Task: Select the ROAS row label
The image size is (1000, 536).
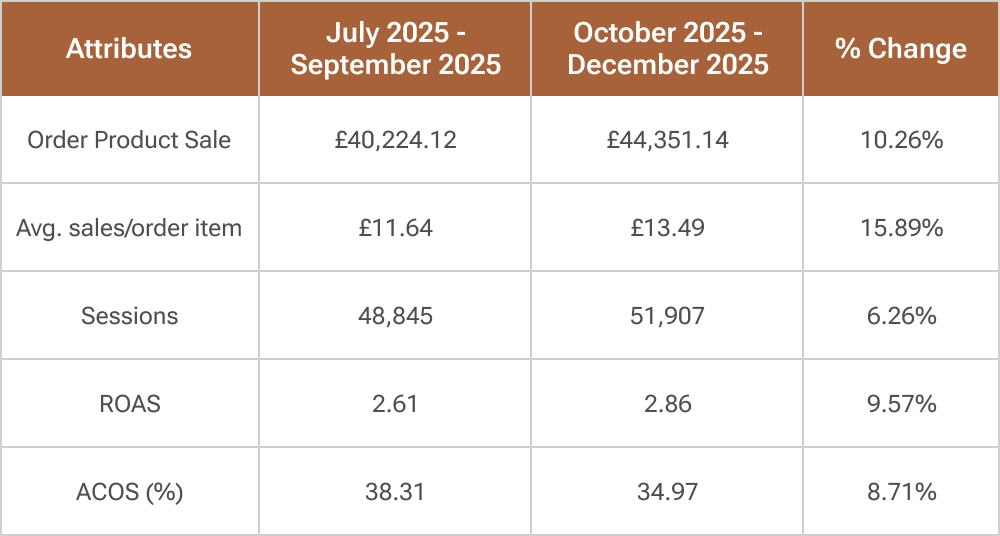Action: (x=129, y=404)
